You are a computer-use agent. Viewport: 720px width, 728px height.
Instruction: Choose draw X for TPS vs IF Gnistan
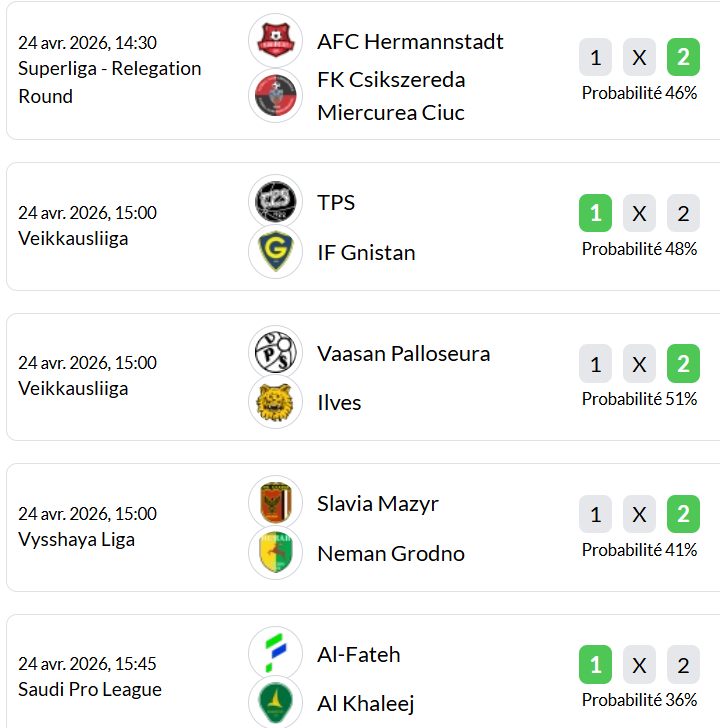coord(639,213)
